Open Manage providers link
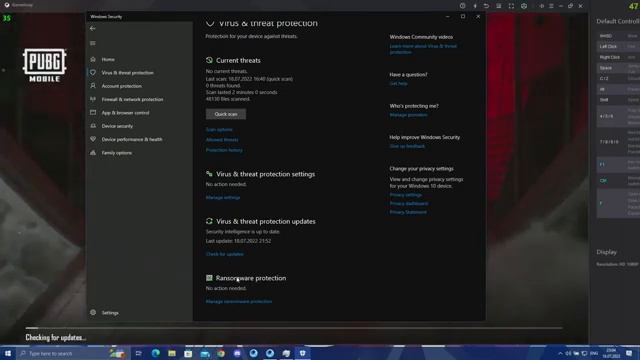The image size is (640, 360). [408, 115]
